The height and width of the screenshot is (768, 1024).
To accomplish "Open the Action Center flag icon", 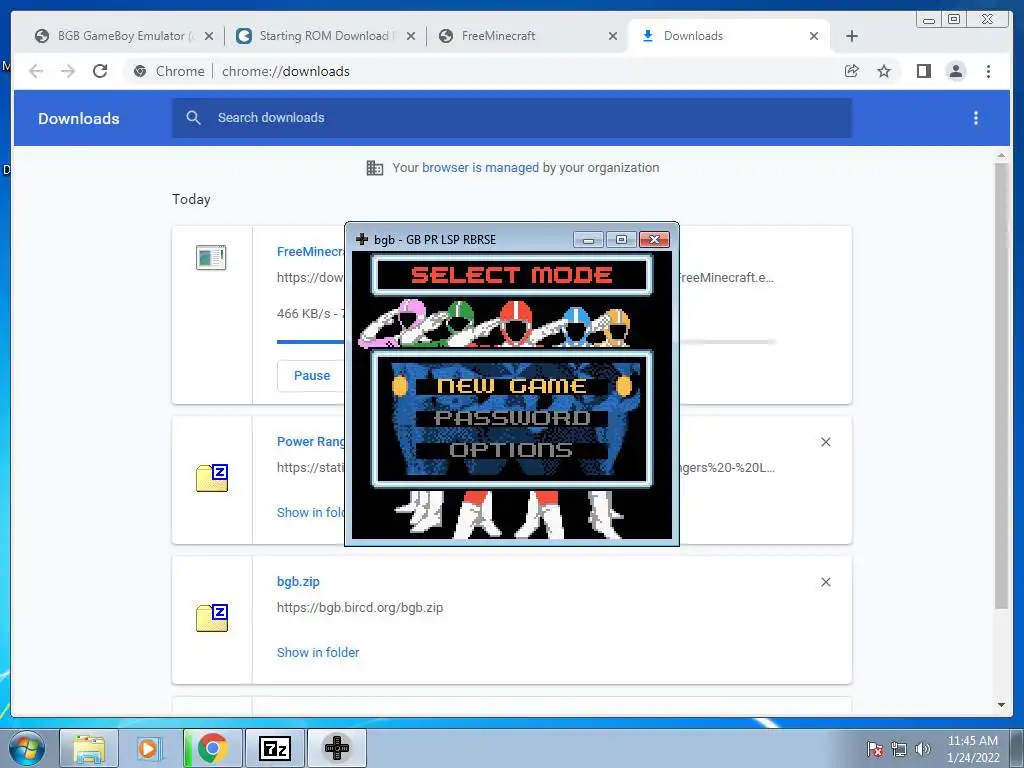I will (x=875, y=749).
